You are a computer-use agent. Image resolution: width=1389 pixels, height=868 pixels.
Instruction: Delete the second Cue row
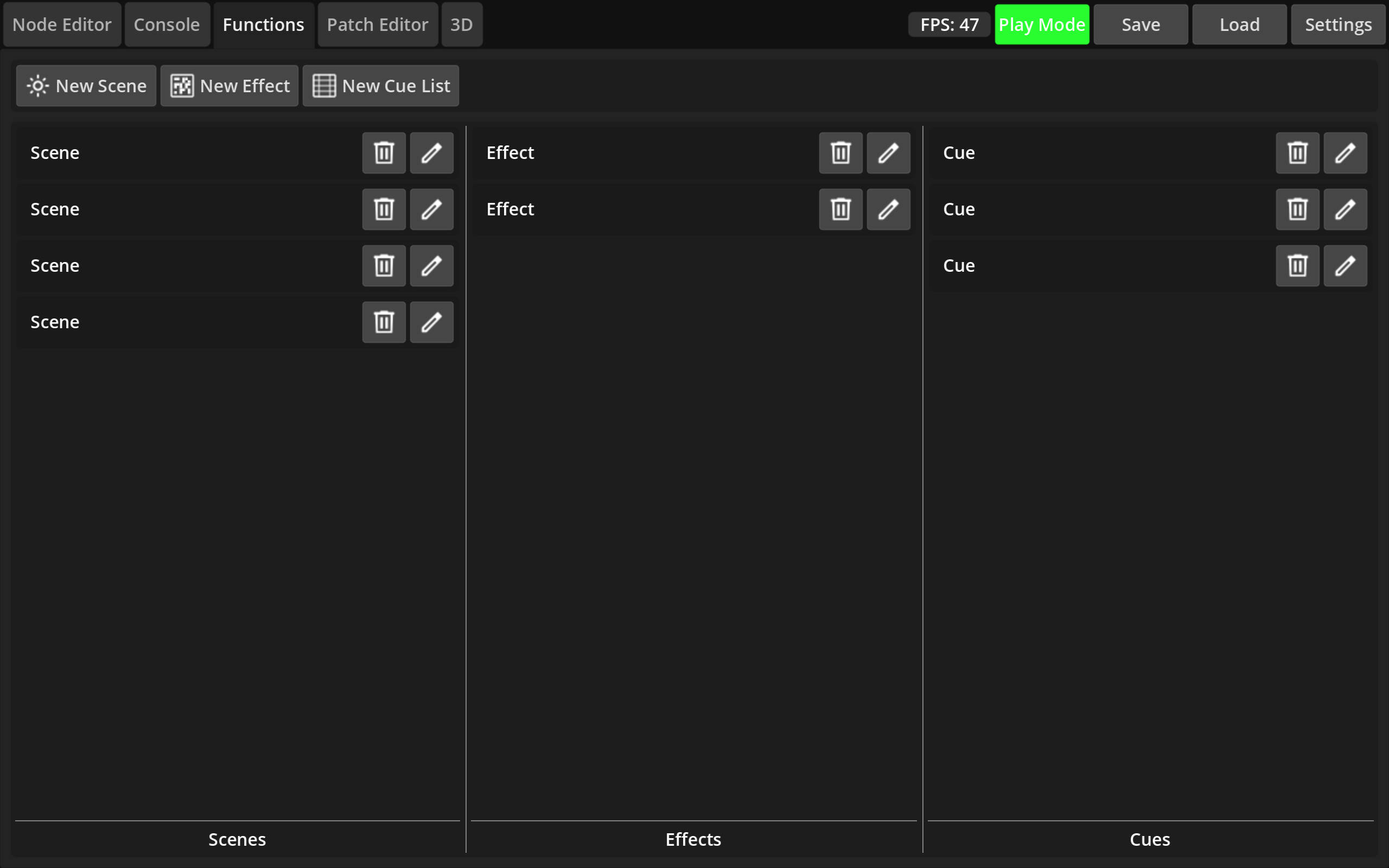[1298, 209]
